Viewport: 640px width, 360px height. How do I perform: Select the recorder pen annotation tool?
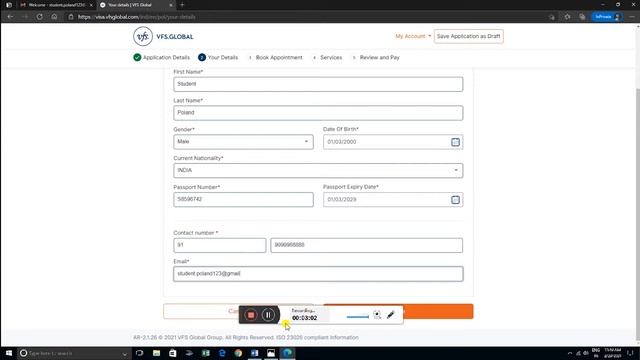click(x=391, y=315)
